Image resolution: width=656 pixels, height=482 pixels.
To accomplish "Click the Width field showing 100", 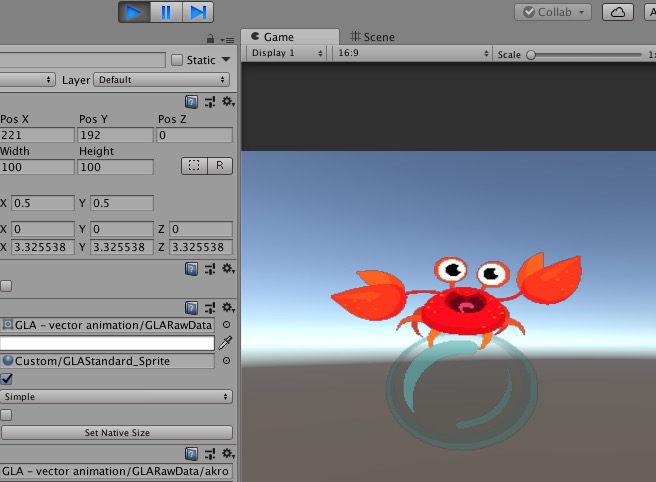I will (x=37, y=167).
